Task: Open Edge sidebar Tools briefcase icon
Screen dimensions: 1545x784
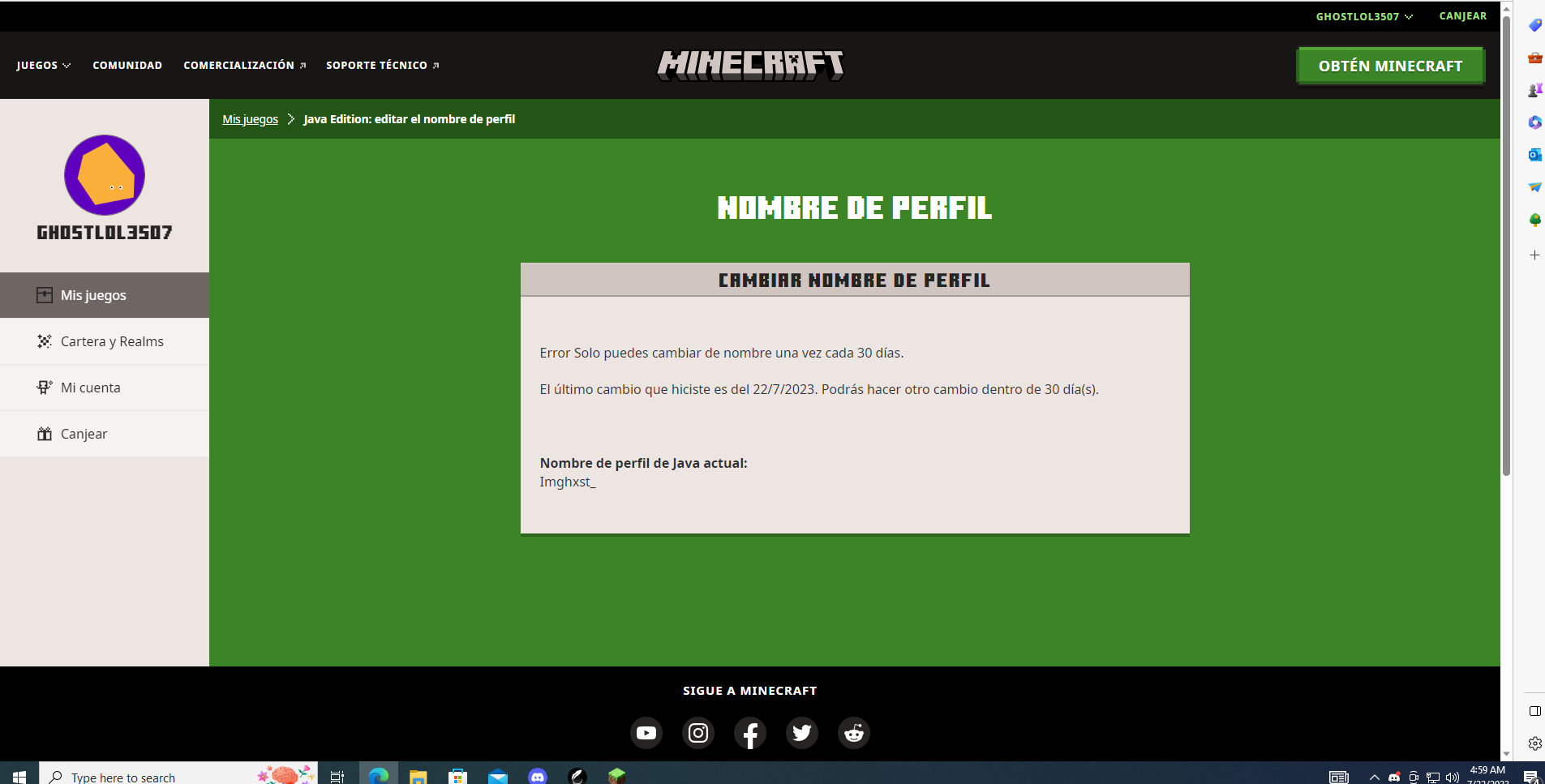Action: (x=1534, y=58)
